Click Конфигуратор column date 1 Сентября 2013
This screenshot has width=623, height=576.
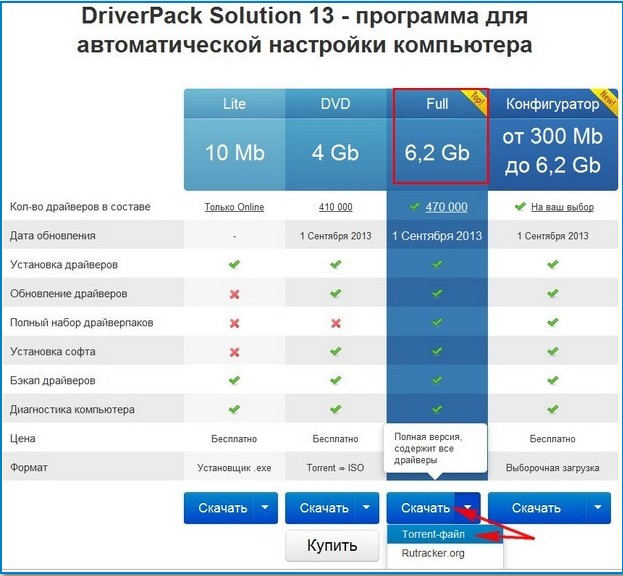[553, 236]
